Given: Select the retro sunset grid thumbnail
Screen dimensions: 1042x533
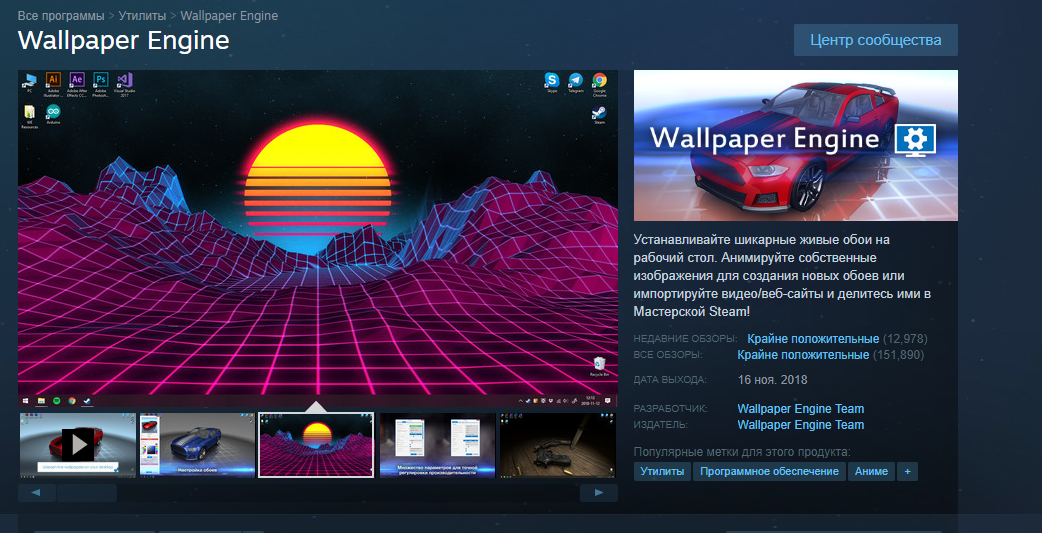Looking at the screenshot, I should coord(316,445).
